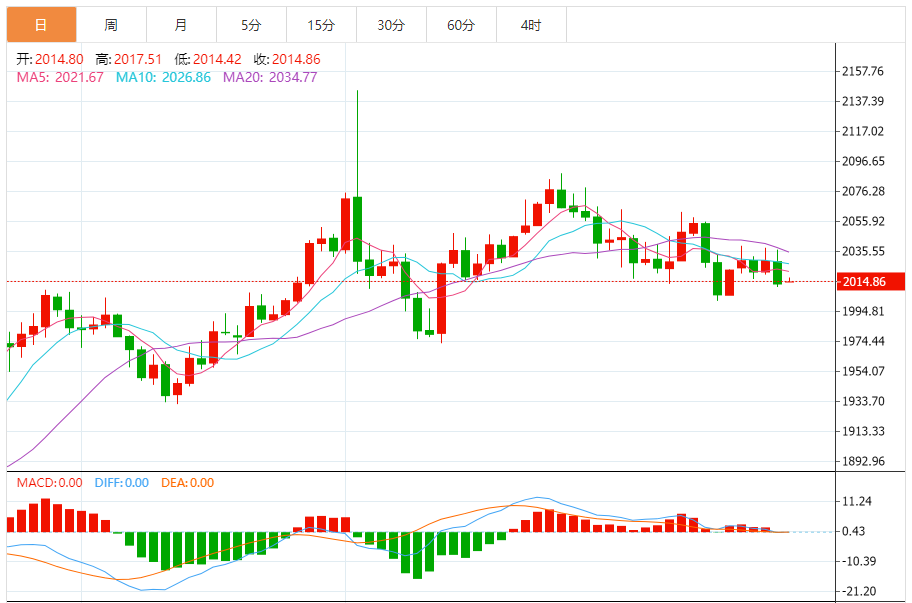912x603 pixels.
Task: Click the open price 2014.80
Action: click(59, 59)
